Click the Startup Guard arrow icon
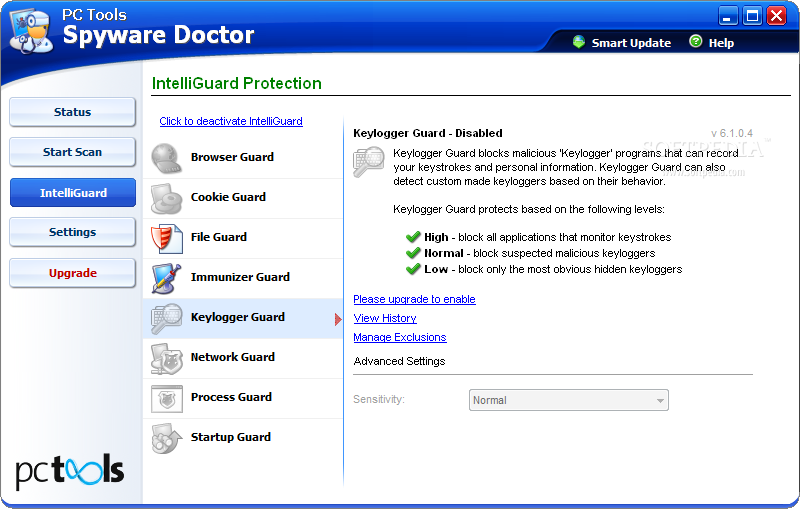This screenshot has width=800, height=509. click(x=166, y=438)
